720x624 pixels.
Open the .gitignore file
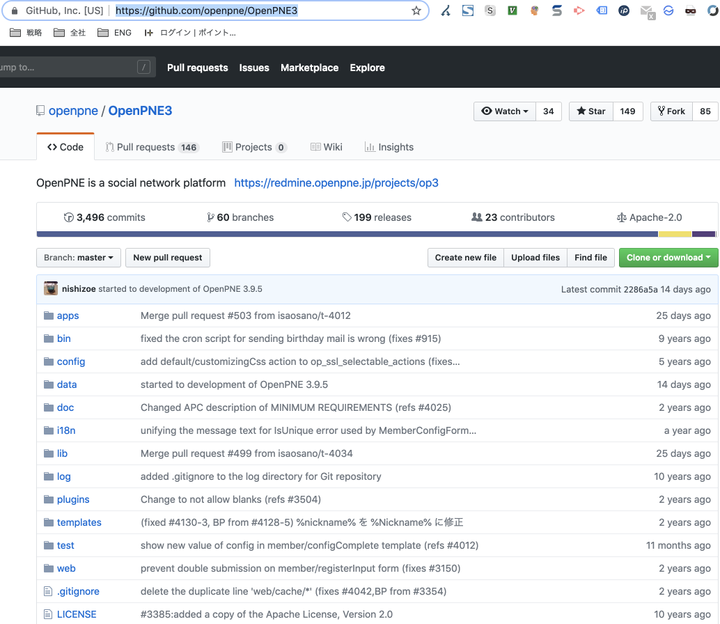[78, 591]
